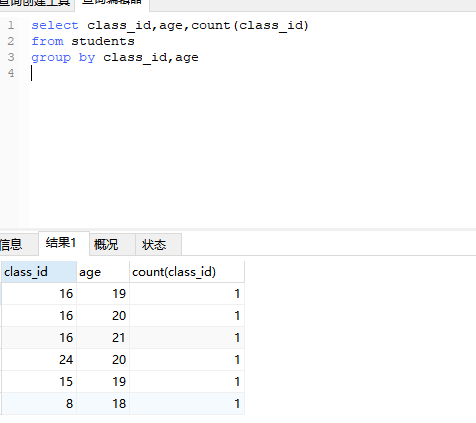Screen dimensions: 476x423
Task: Click class_id,age after group by in editor
Action: pos(151,58)
